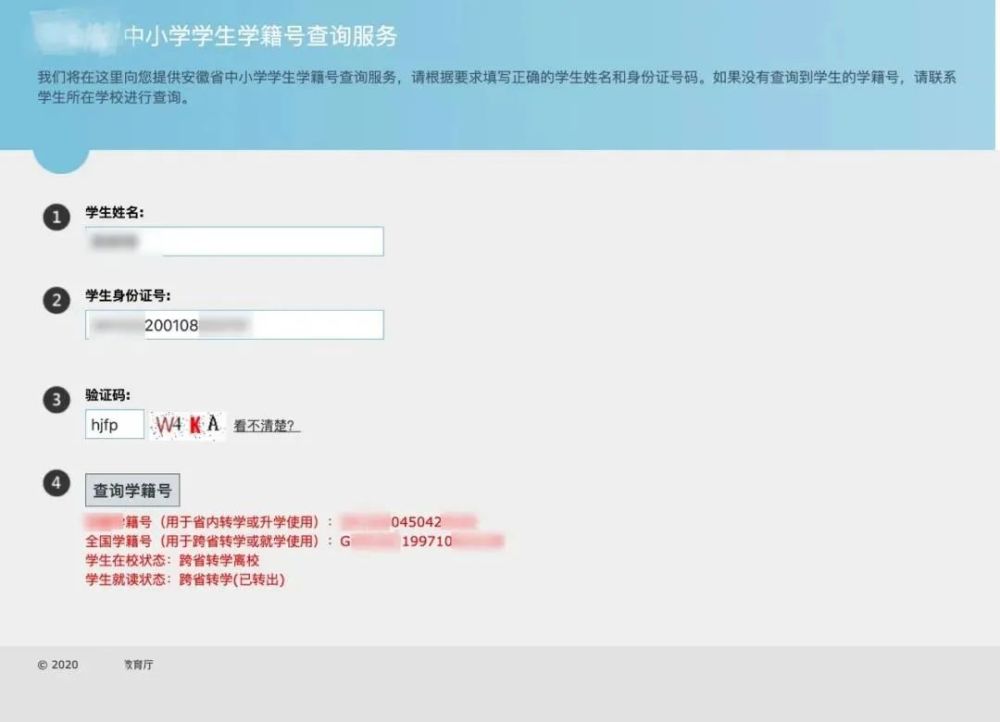Click the 看不清楚? refresh captcha link

266,425
